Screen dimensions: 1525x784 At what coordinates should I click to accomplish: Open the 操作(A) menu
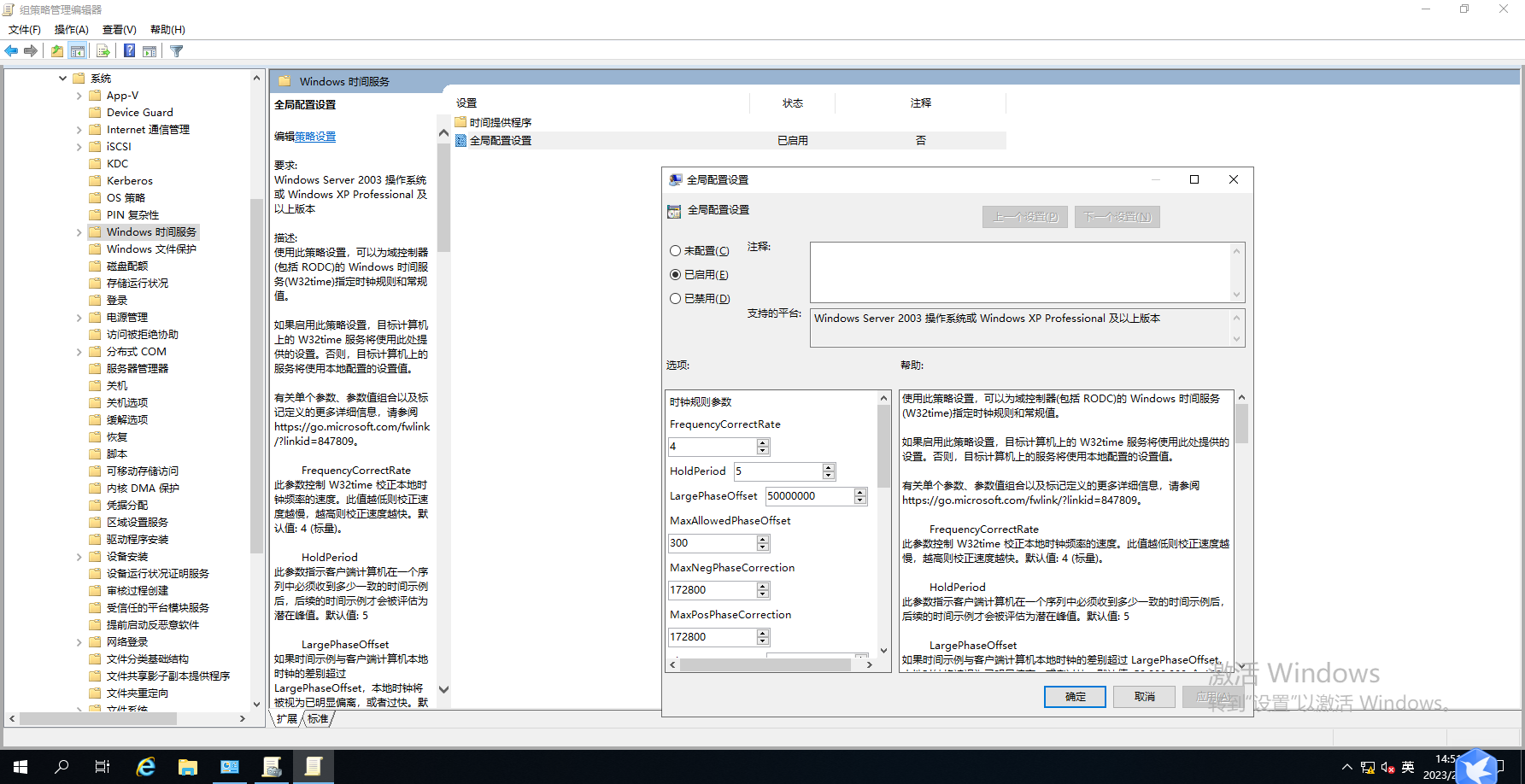pos(71,30)
